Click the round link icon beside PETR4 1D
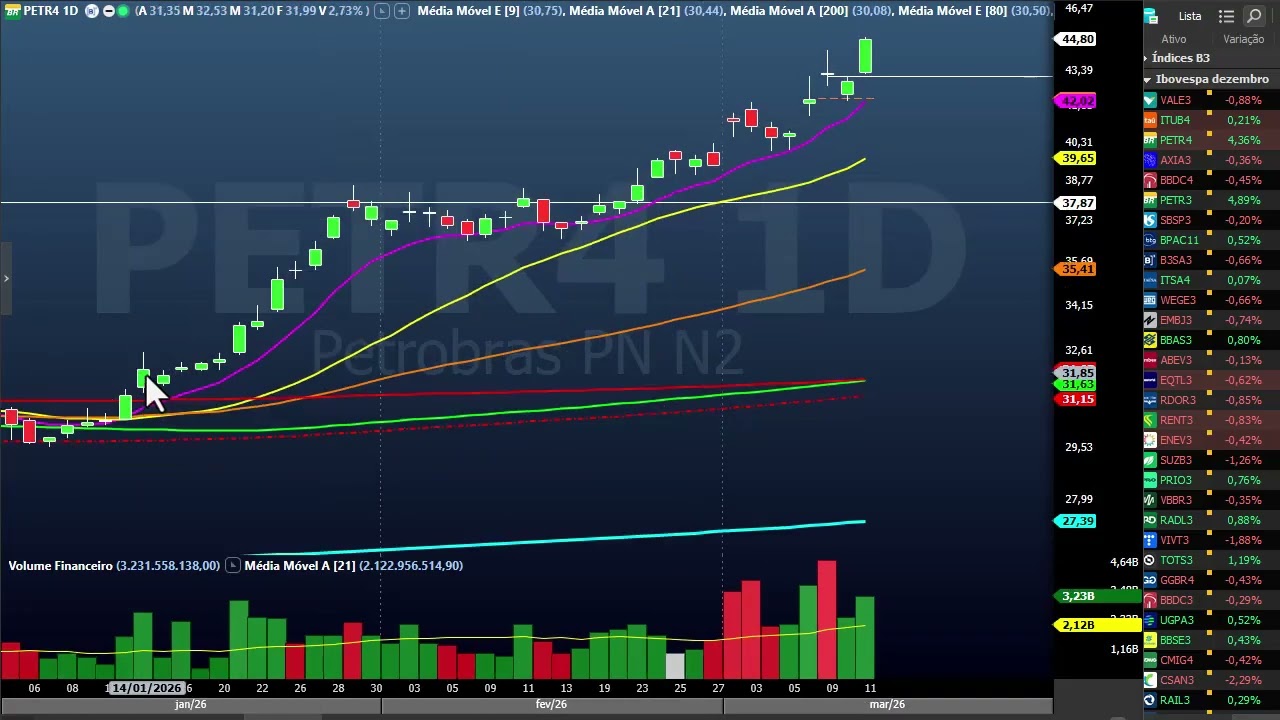Image resolution: width=1280 pixels, height=720 pixels. (92, 11)
